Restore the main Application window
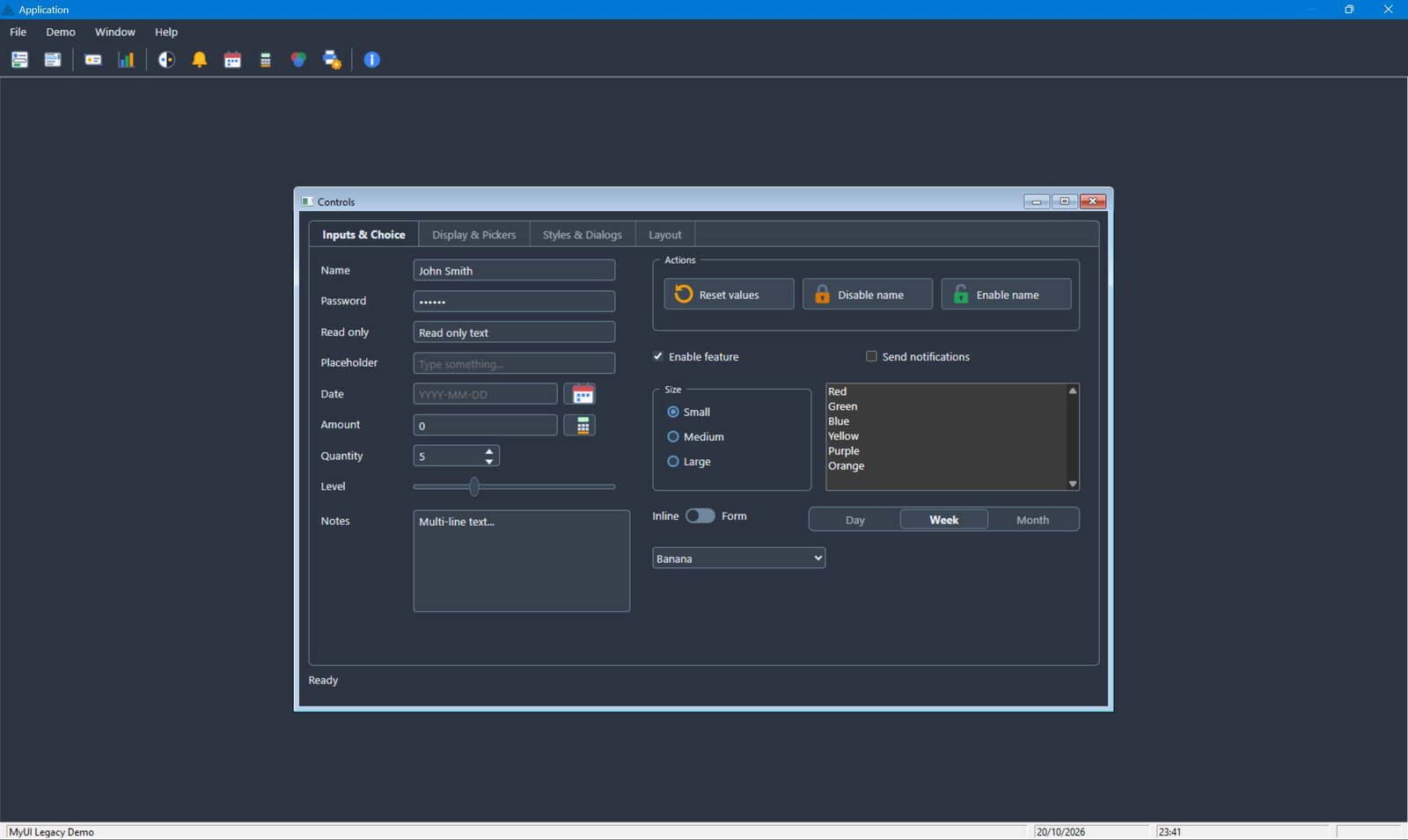 [1349, 10]
